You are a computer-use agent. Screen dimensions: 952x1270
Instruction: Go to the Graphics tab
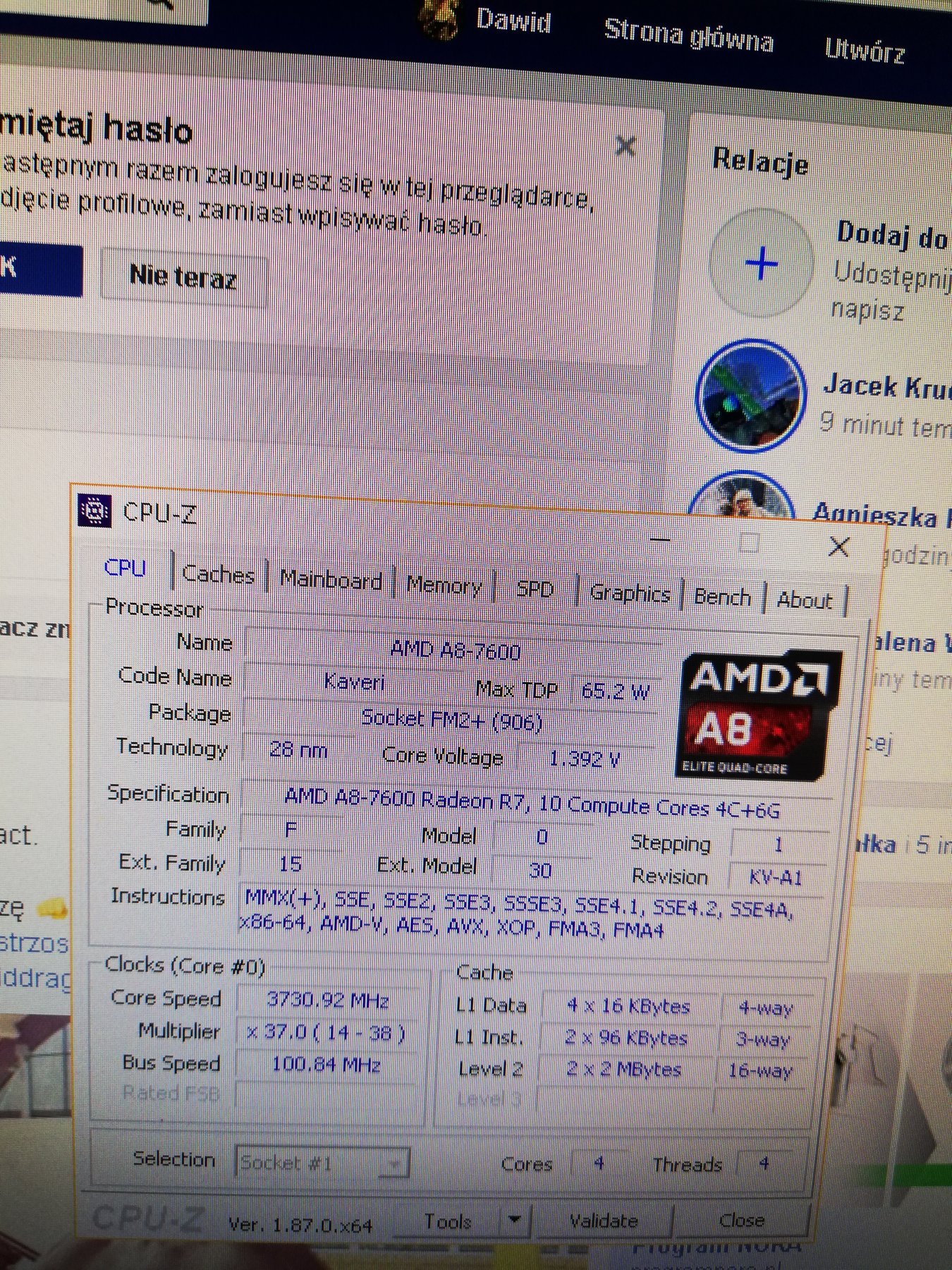click(629, 593)
